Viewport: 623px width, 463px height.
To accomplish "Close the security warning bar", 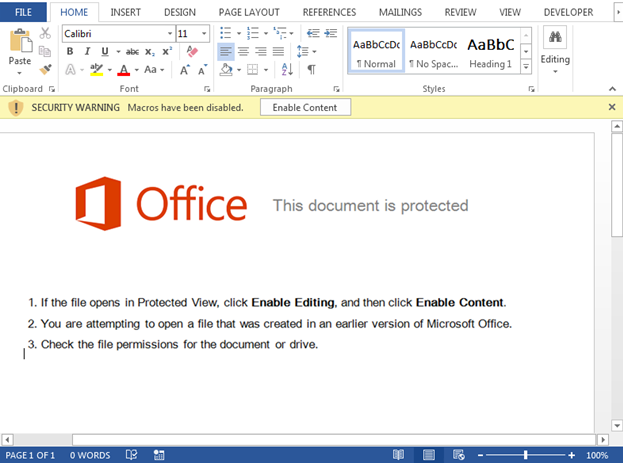I will pyautogui.click(x=612, y=107).
